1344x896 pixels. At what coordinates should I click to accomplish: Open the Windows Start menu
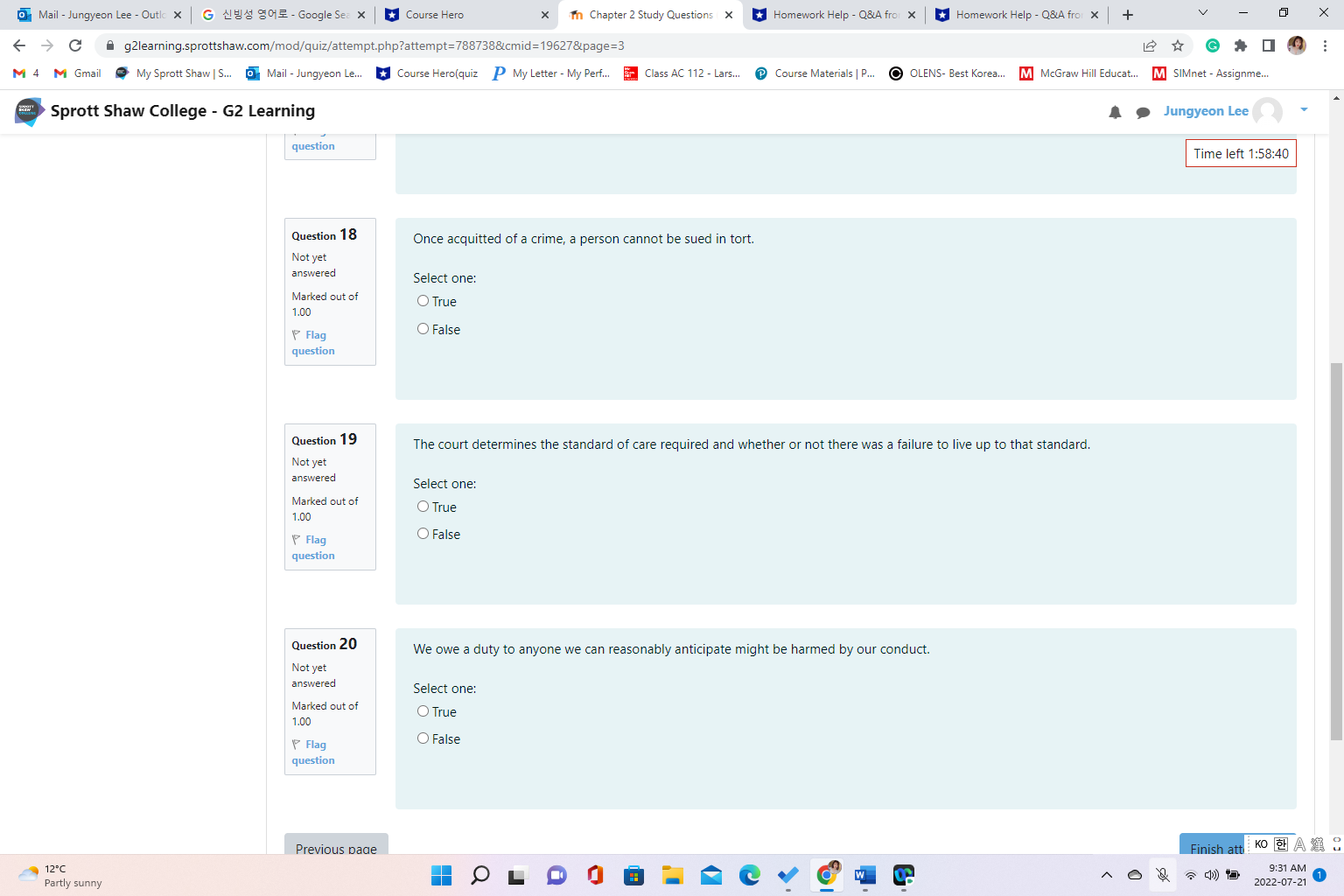pyautogui.click(x=442, y=875)
